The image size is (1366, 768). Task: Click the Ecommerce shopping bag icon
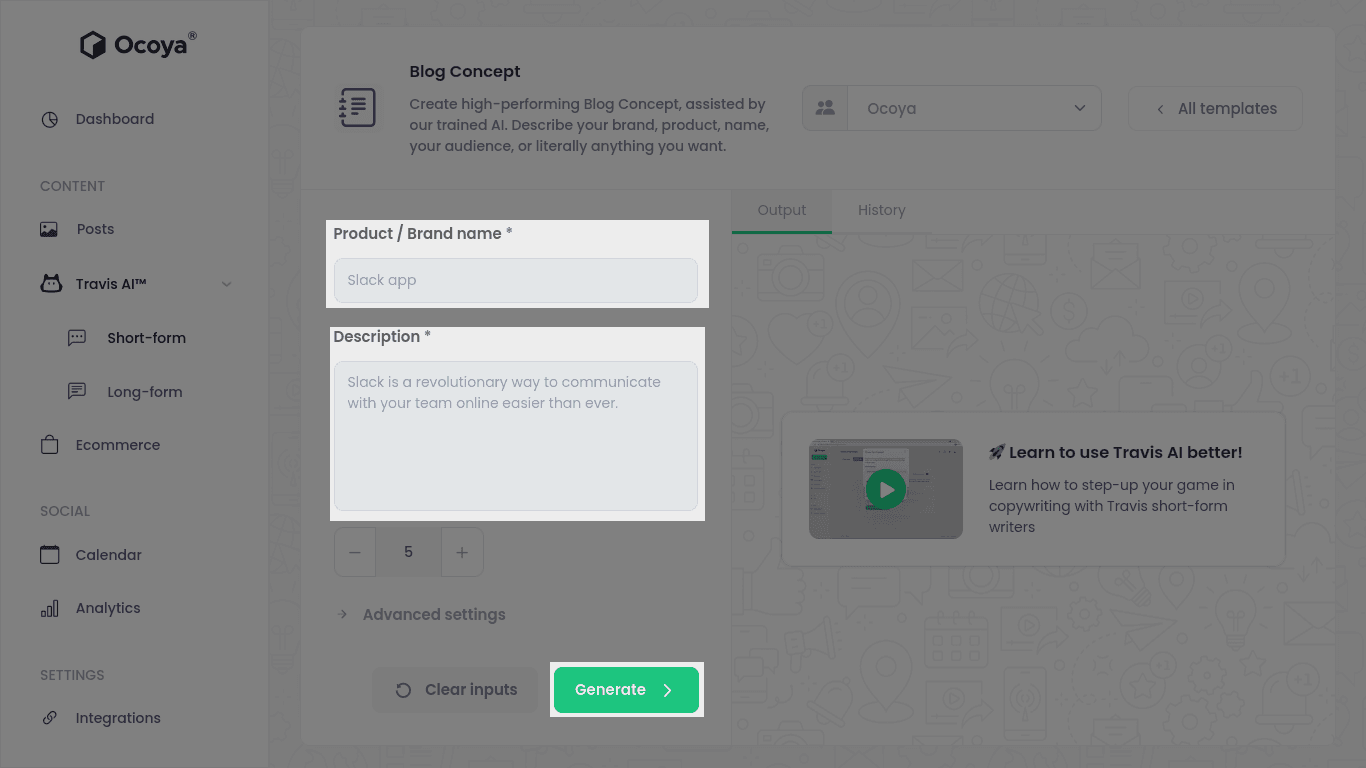[49, 445]
